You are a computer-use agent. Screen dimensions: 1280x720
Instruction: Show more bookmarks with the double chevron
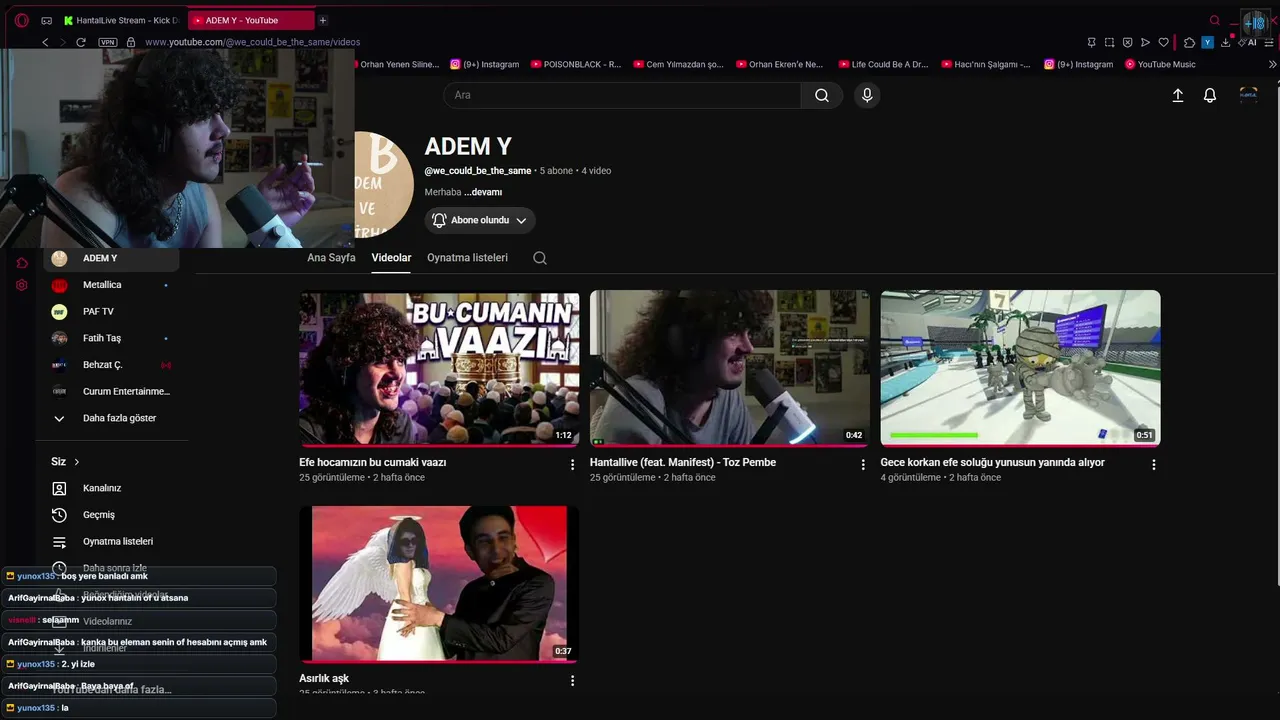pos(1272,64)
